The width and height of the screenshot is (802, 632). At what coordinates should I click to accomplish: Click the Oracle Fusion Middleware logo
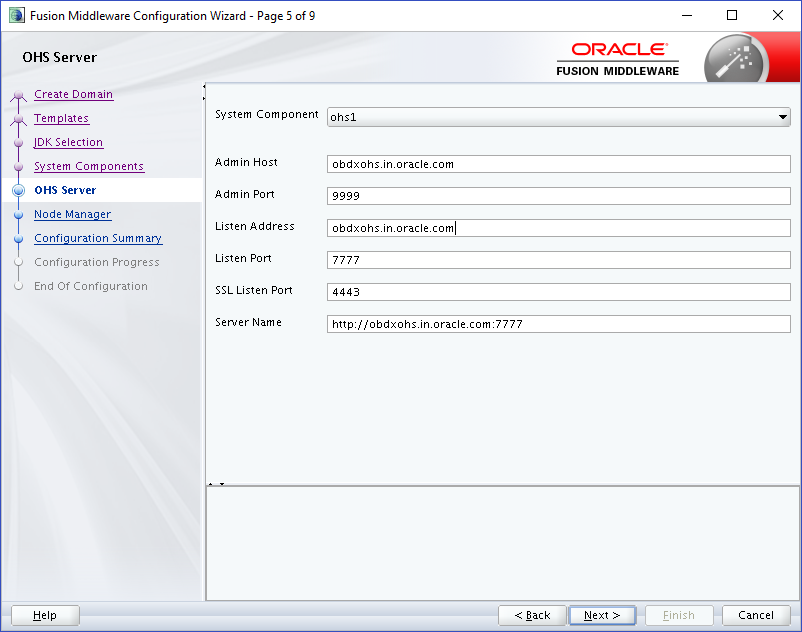pyautogui.click(x=618, y=59)
